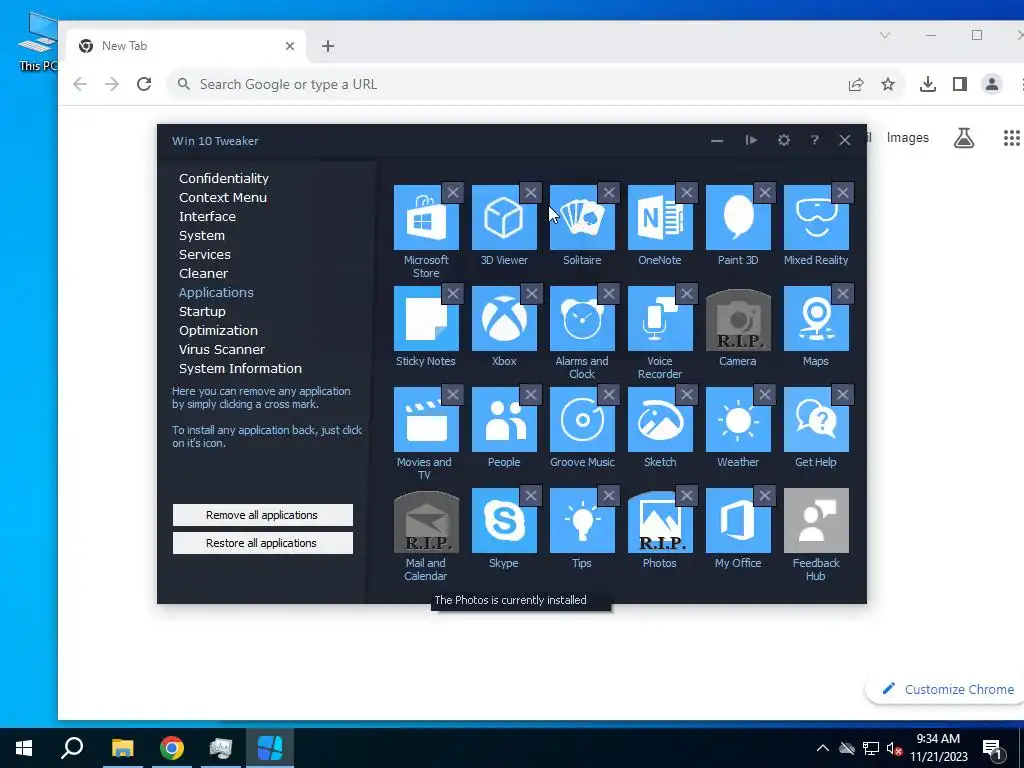1024x768 pixels.
Task: Click the Sketch app tile
Action: pos(660,419)
